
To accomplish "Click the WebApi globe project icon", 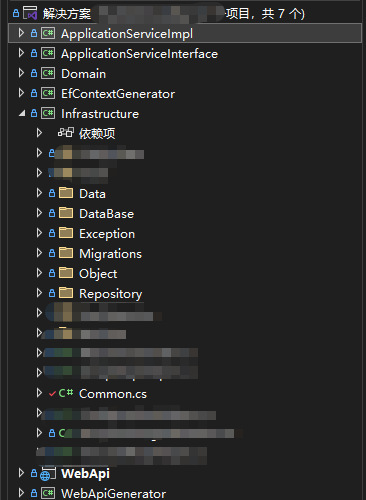I will [x=48, y=474].
